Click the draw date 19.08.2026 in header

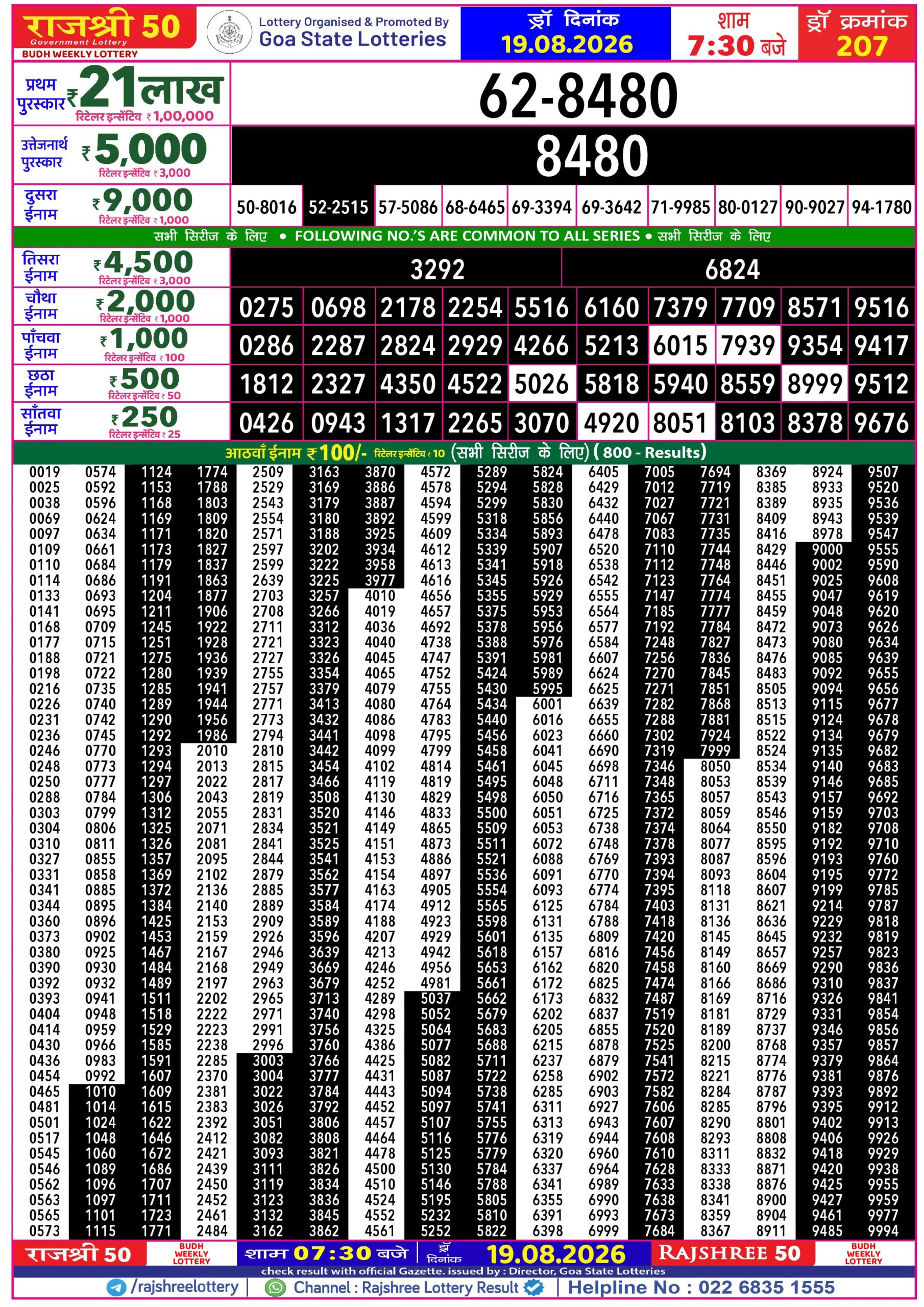pos(567,44)
